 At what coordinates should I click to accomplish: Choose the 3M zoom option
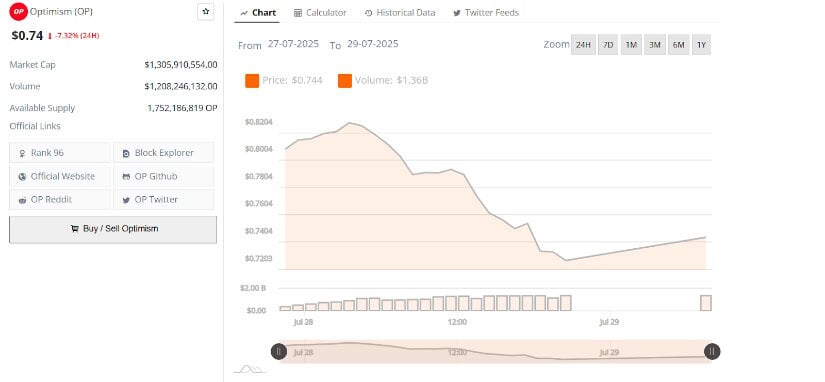tap(655, 45)
